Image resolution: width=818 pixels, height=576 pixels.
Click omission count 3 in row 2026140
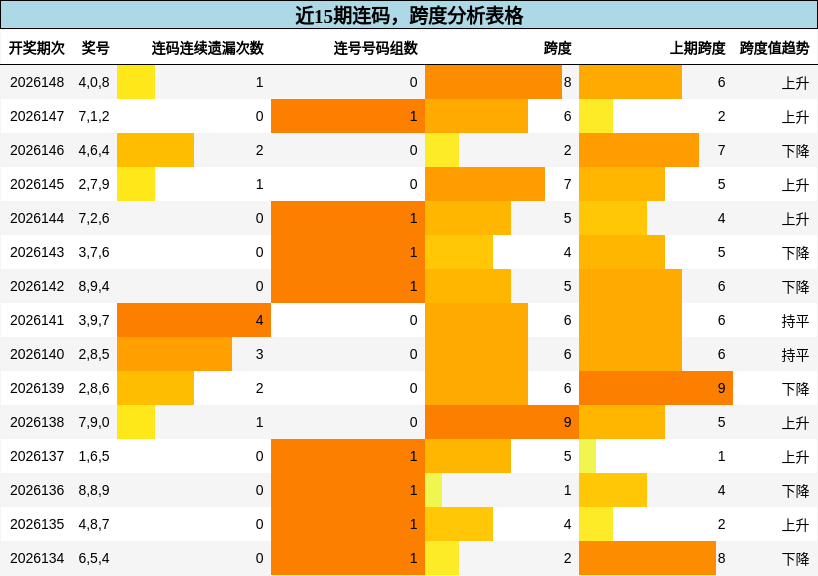(259, 354)
